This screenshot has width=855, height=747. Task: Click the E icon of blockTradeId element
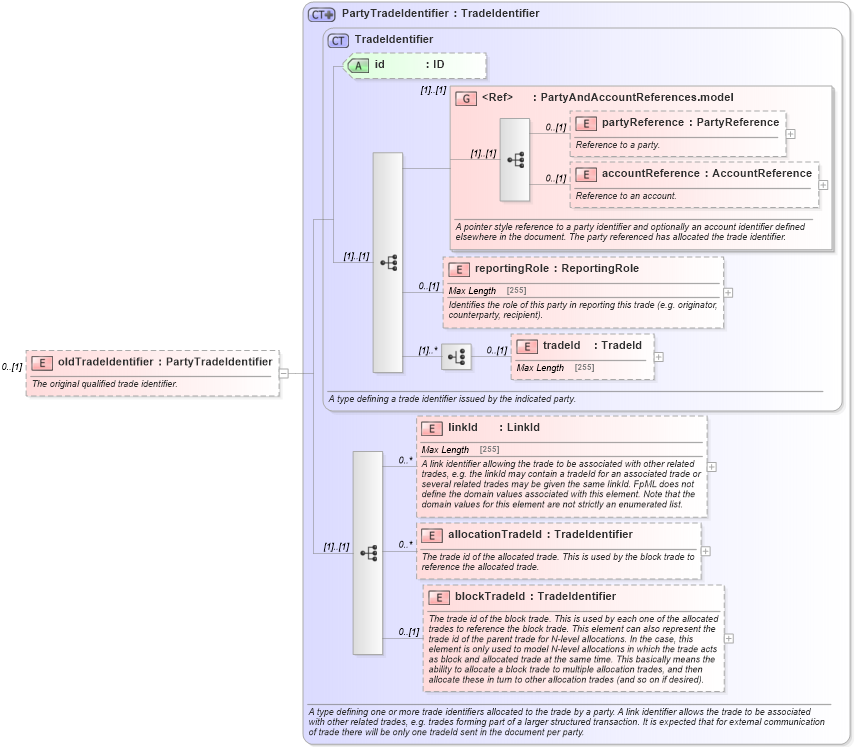(438, 598)
